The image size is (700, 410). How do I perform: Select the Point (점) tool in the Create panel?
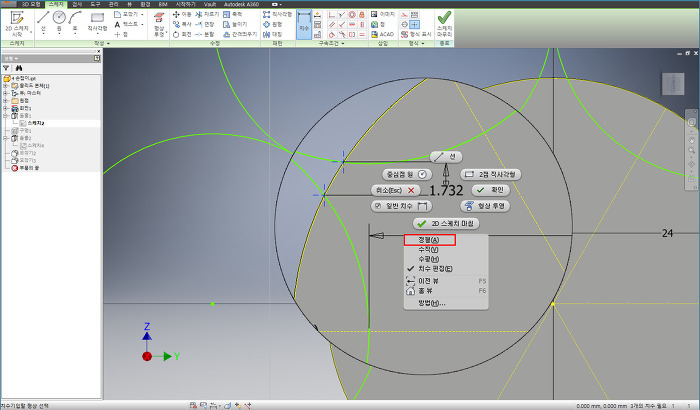click(121, 34)
